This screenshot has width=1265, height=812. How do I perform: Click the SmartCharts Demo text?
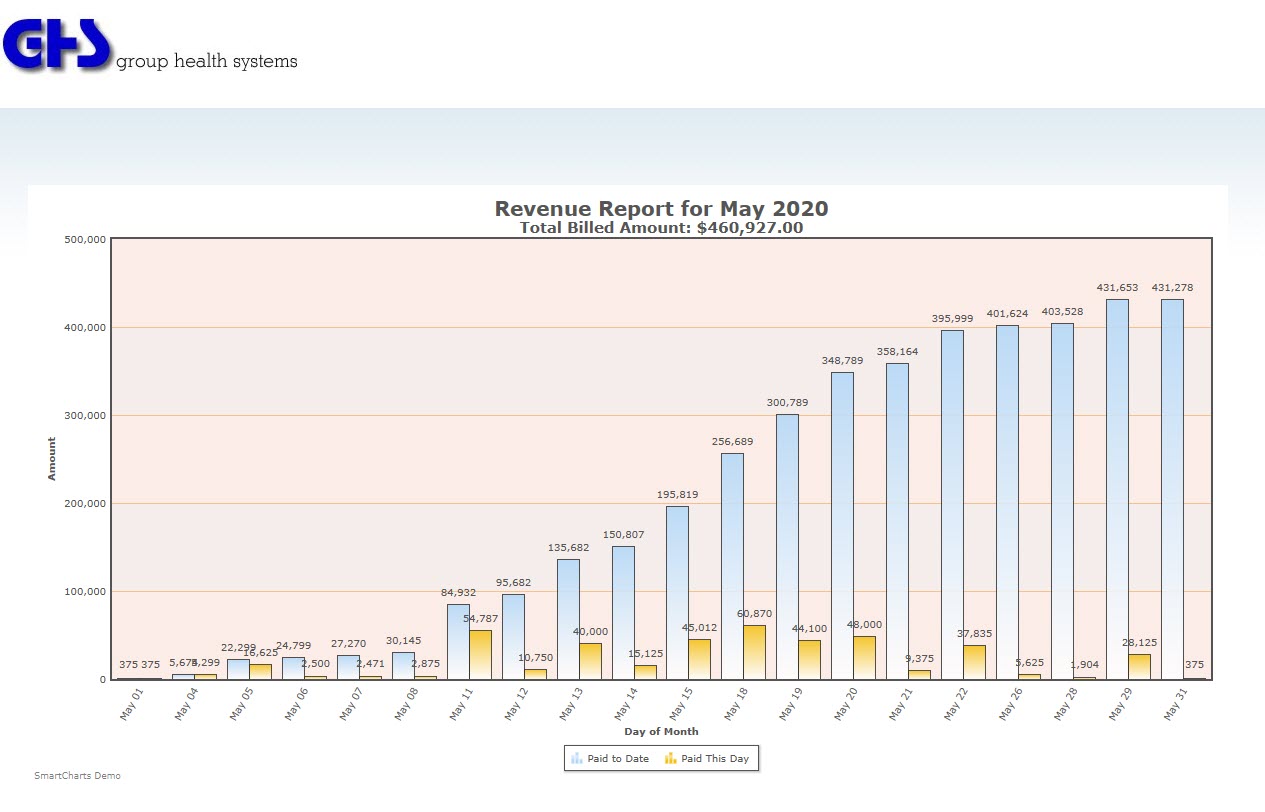point(77,776)
